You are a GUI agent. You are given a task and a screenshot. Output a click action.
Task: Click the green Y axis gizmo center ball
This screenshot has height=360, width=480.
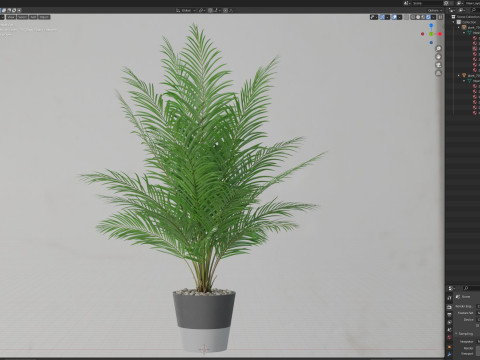click(x=431, y=34)
